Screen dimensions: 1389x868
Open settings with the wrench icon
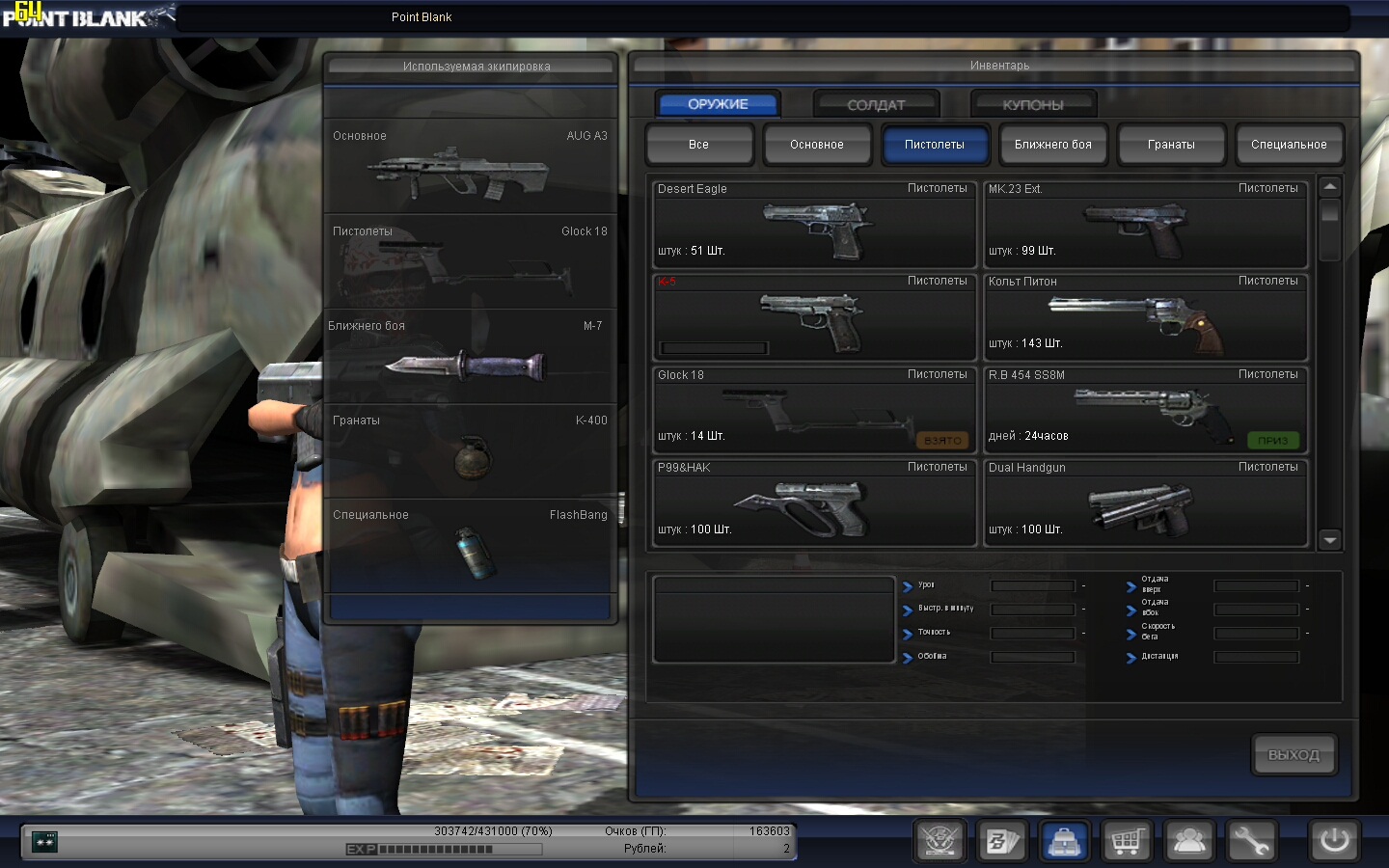[1251, 841]
